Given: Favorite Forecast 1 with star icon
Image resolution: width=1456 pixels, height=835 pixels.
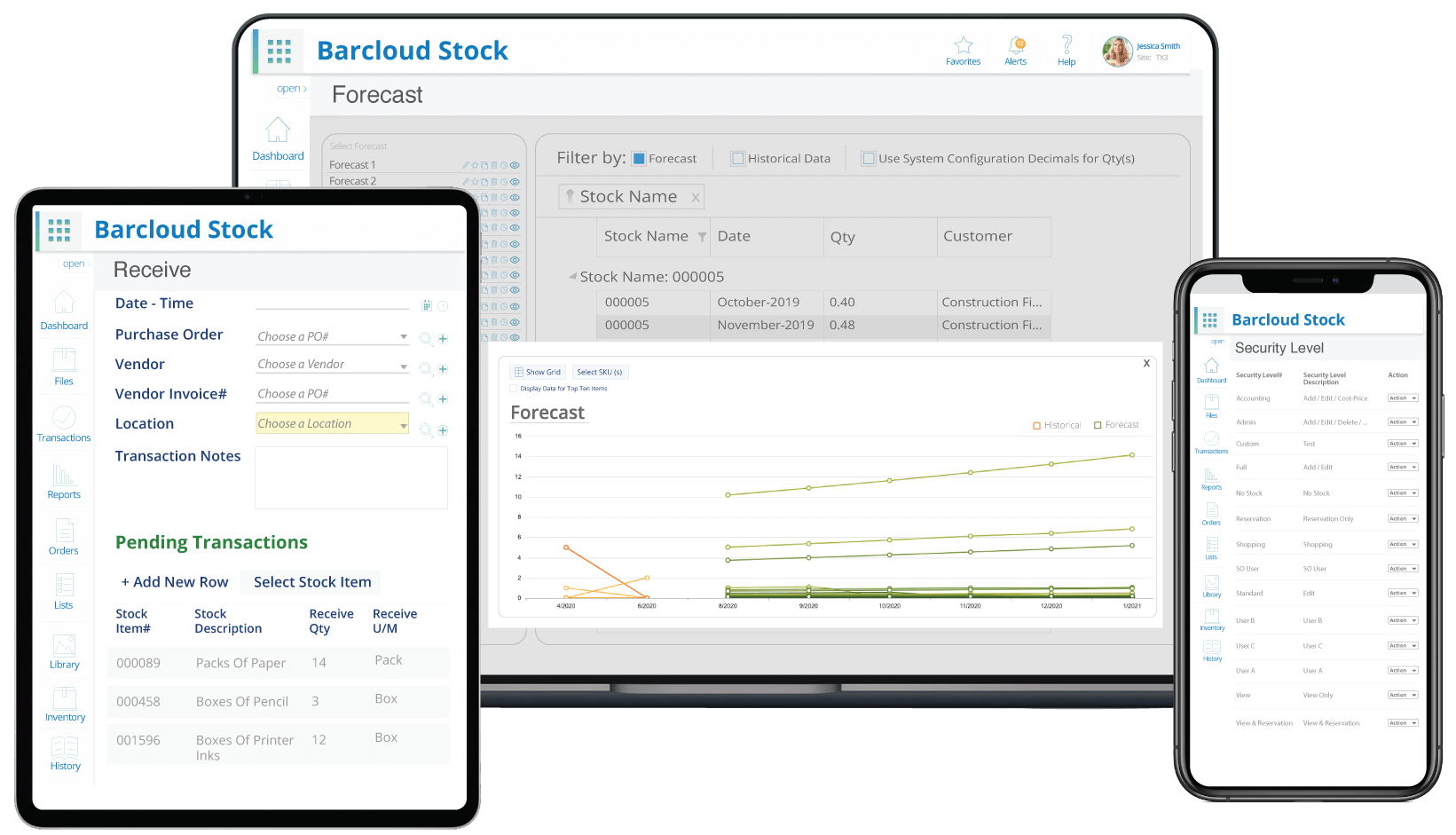Looking at the screenshot, I should (475, 165).
